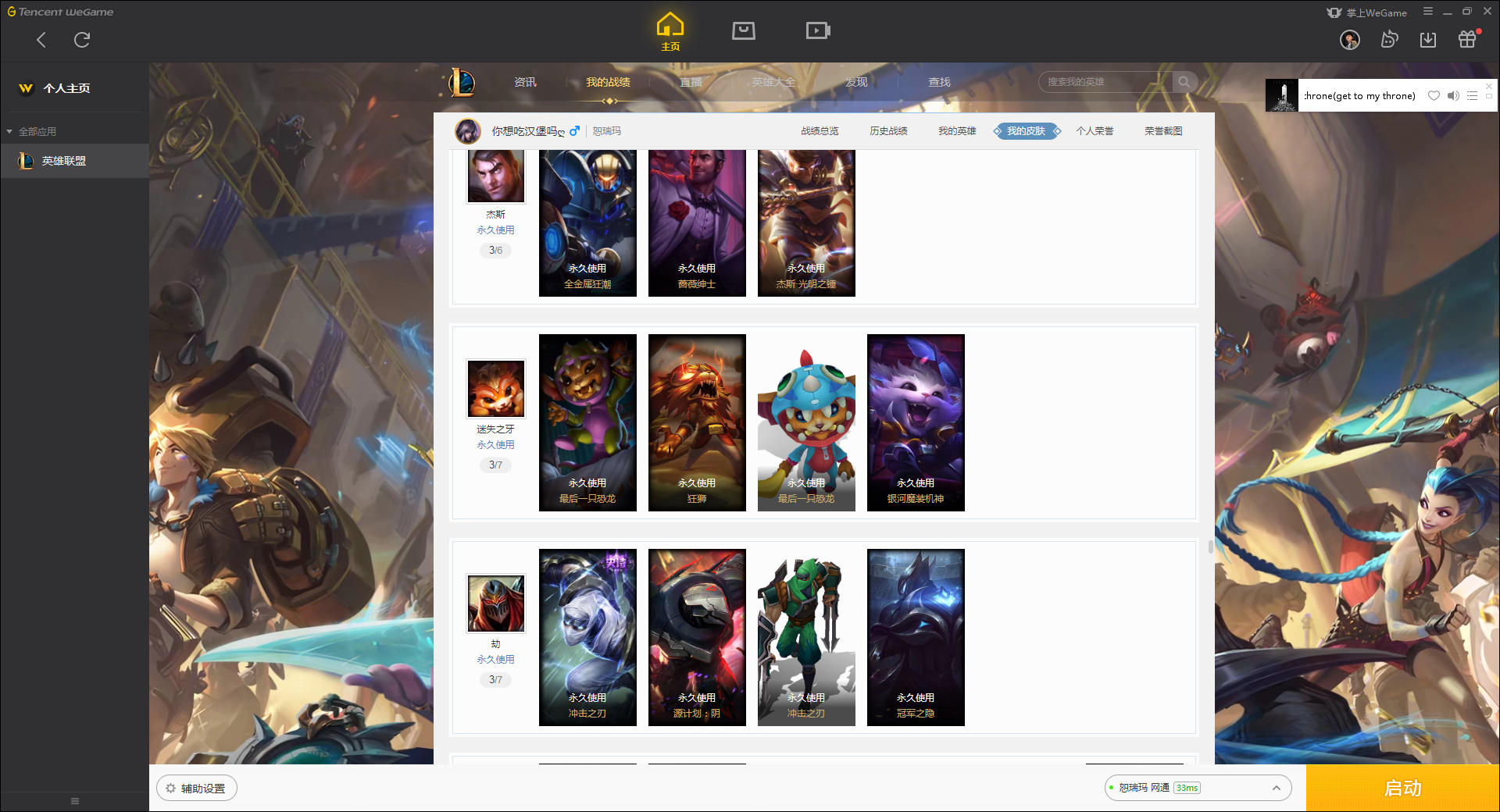The image size is (1500, 812).
Task: Open the 冠军之隐 skin card
Action: [916, 637]
